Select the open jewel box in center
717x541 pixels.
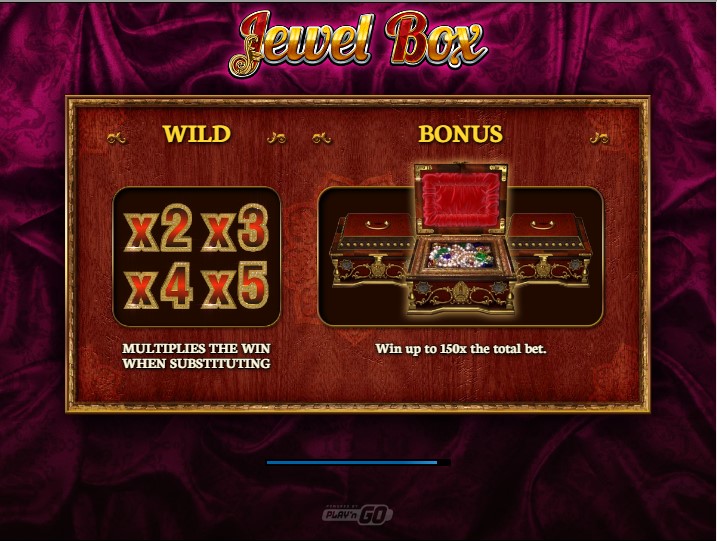(461, 240)
